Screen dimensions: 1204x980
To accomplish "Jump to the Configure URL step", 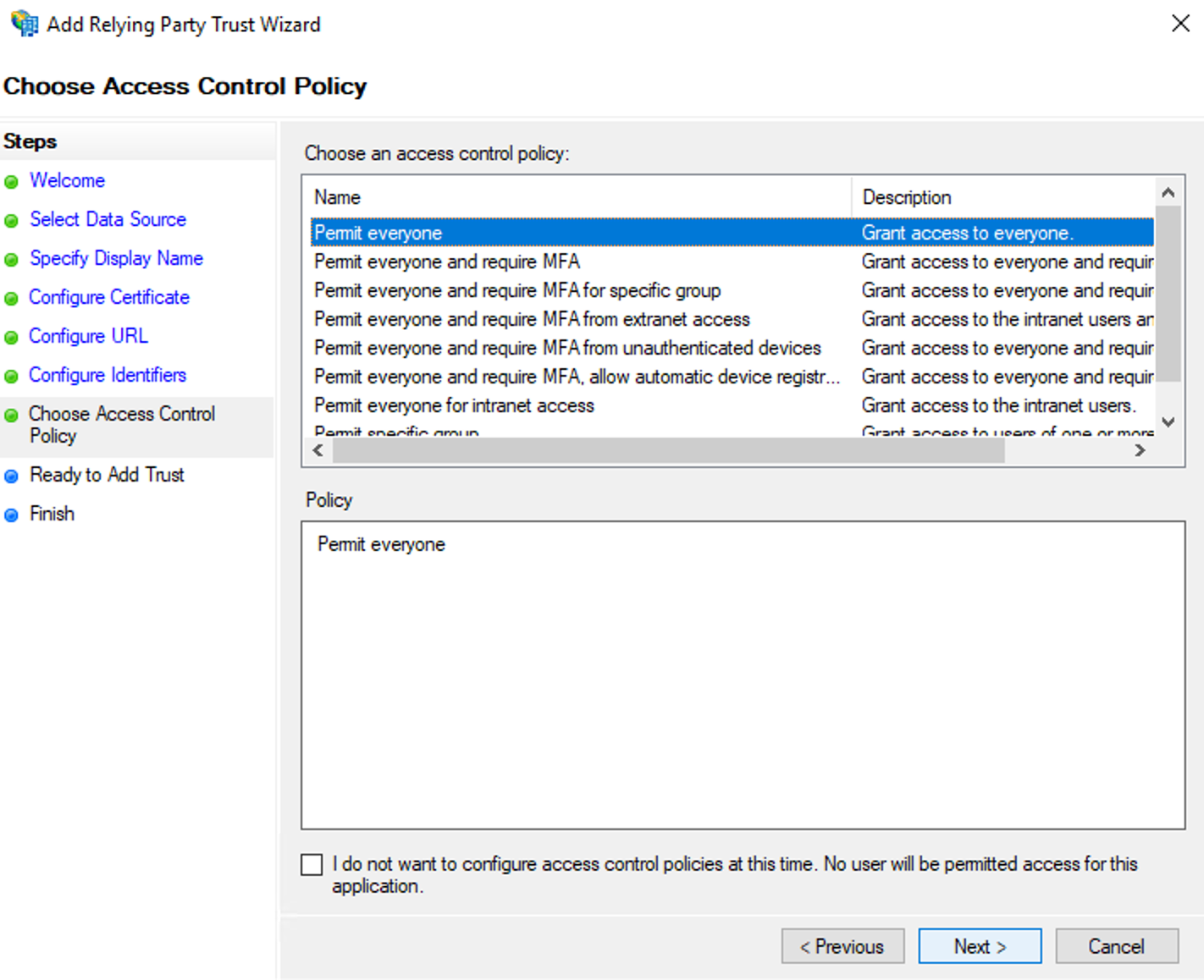I will 88,337.
